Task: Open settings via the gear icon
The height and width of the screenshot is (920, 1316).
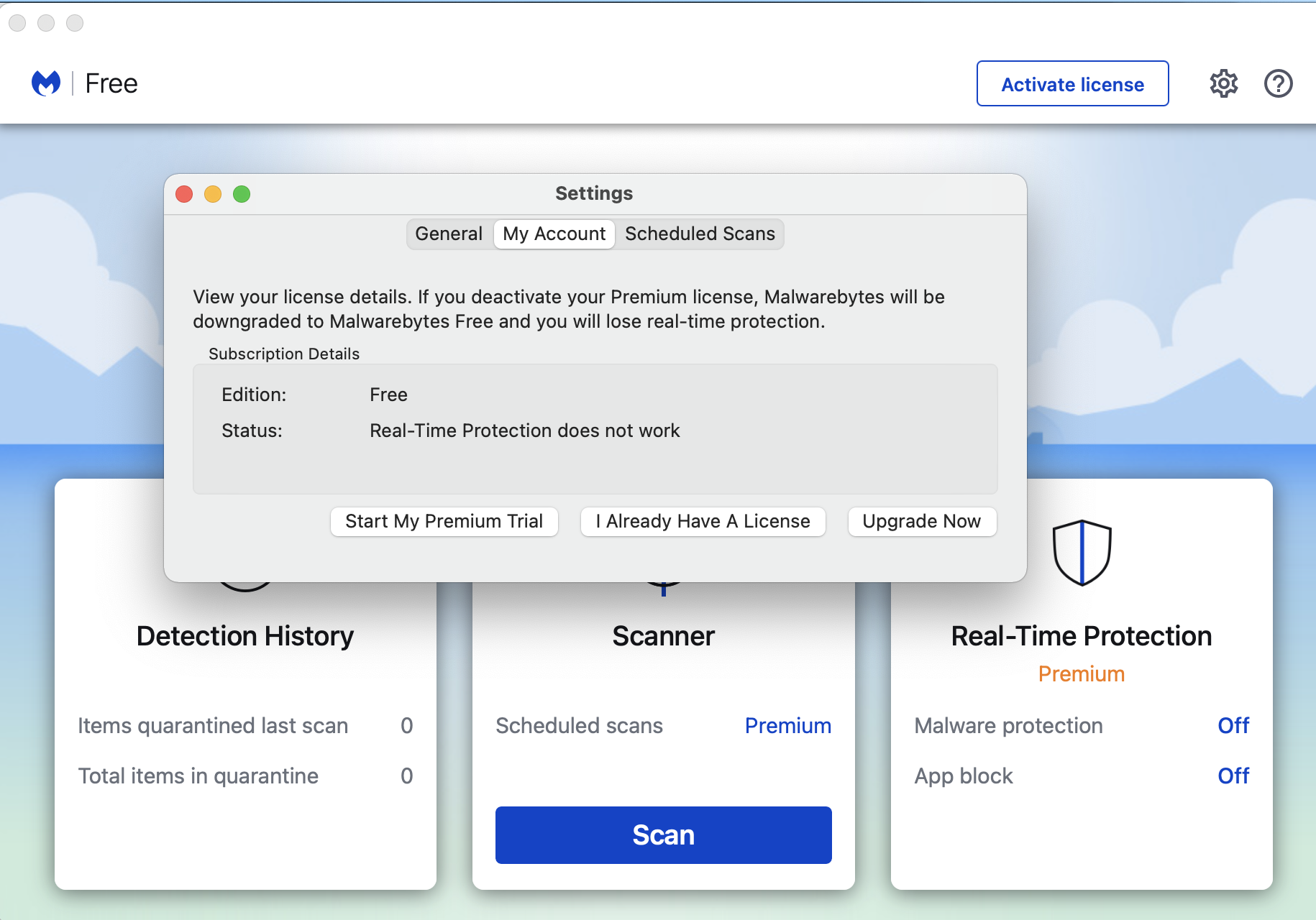Action: pos(1223,83)
